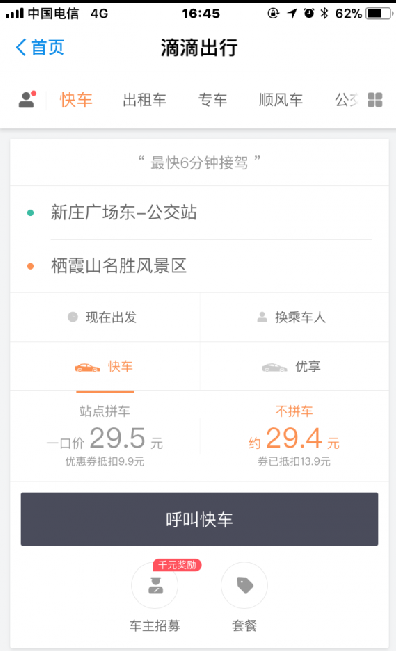Edit destination 栖霞山名胜风景区
396x651 pixels.
(x=199, y=266)
